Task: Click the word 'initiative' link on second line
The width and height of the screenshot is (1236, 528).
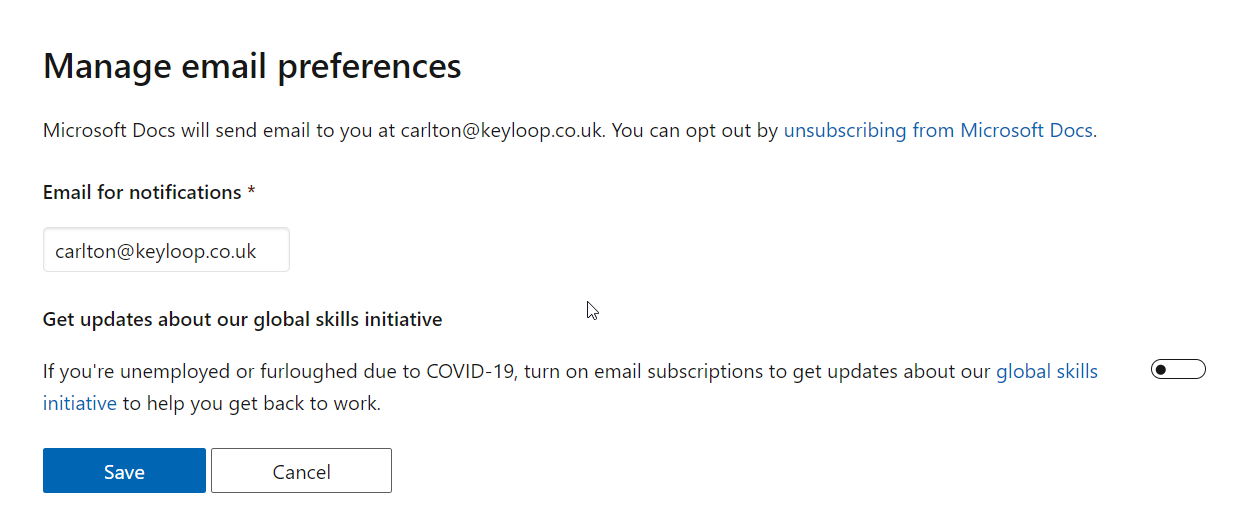Action: pyautogui.click(x=80, y=404)
